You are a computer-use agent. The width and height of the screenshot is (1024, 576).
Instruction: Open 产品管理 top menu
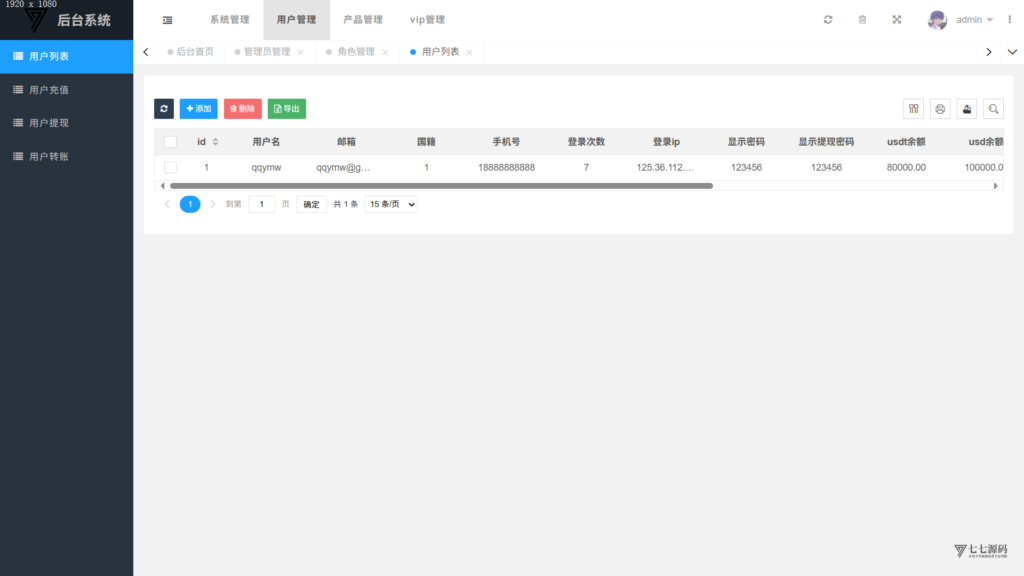363,20
